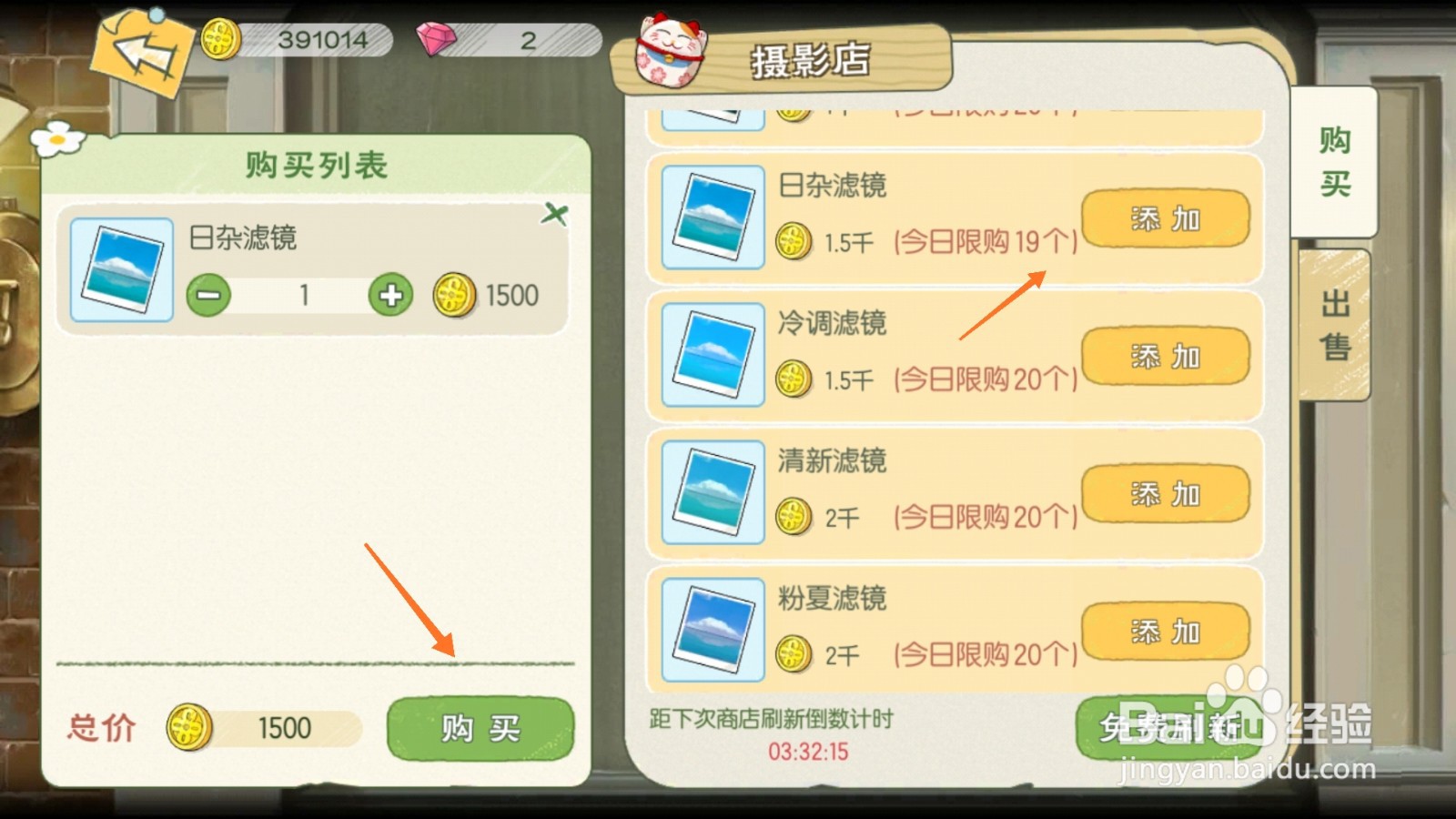The width and height of the screenshot is (1456, 819).
Task: Click the 冷调滤镜 photo thumbnail
Action: [x=713, y=355]
